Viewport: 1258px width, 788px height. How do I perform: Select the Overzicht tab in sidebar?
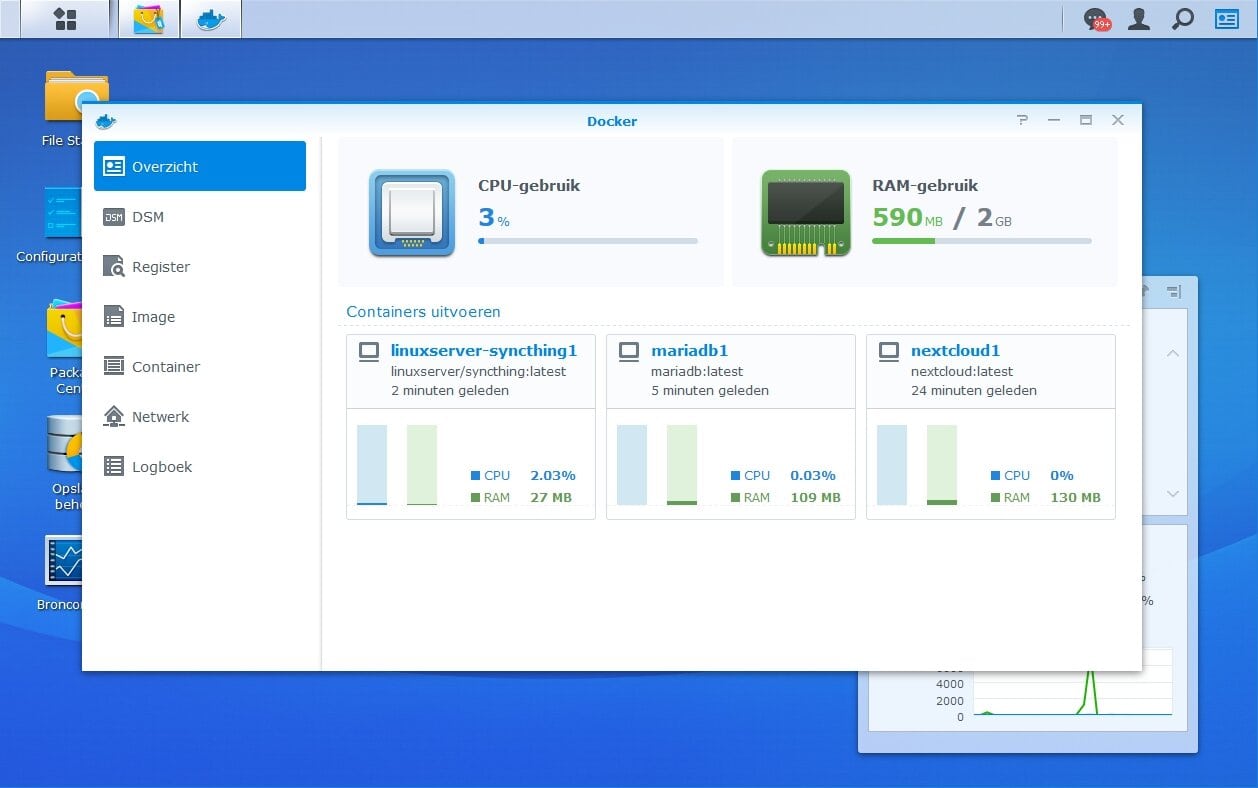pyautogui.click(x=200, y=166)
